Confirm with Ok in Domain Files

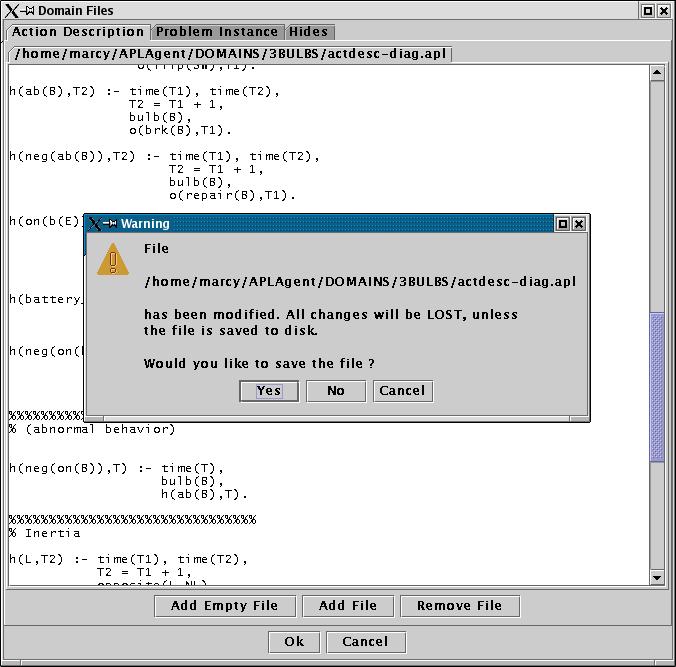(294, 642)
